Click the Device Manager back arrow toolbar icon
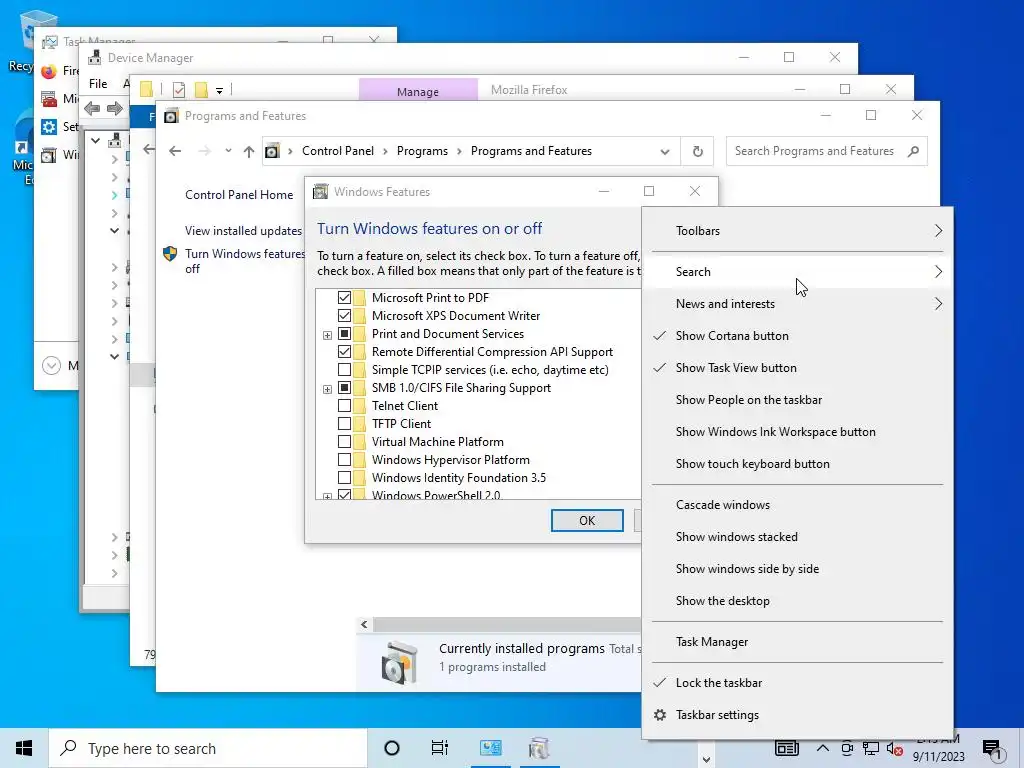 (93, 108)
